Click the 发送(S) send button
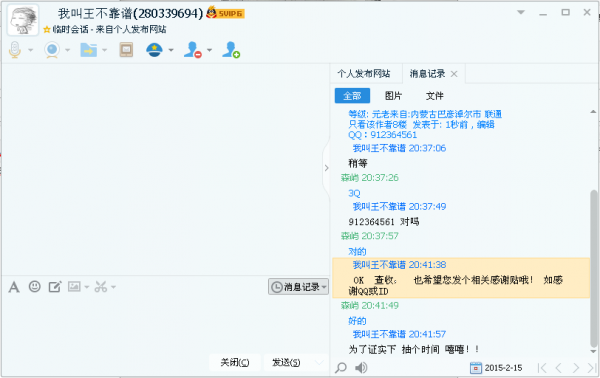 coord(286,362)
